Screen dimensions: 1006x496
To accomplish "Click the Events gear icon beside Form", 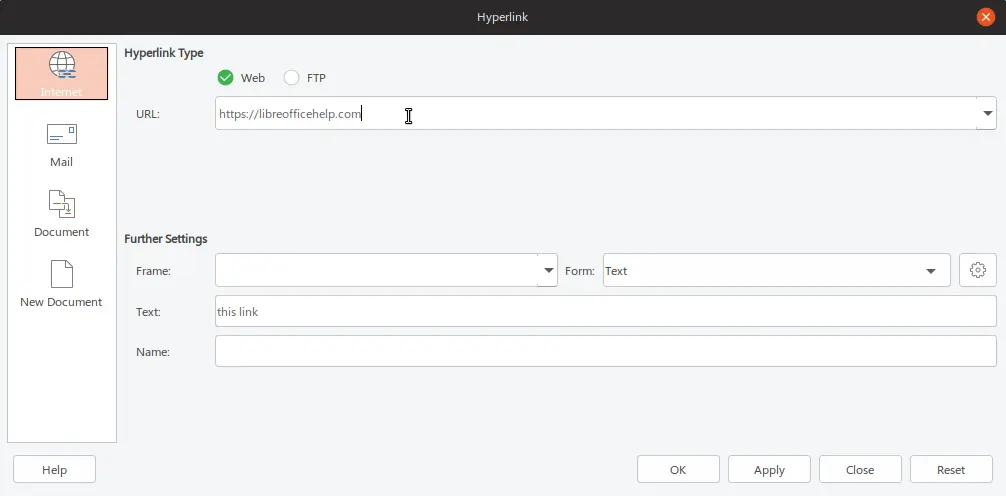I will [x=977, y=270].
